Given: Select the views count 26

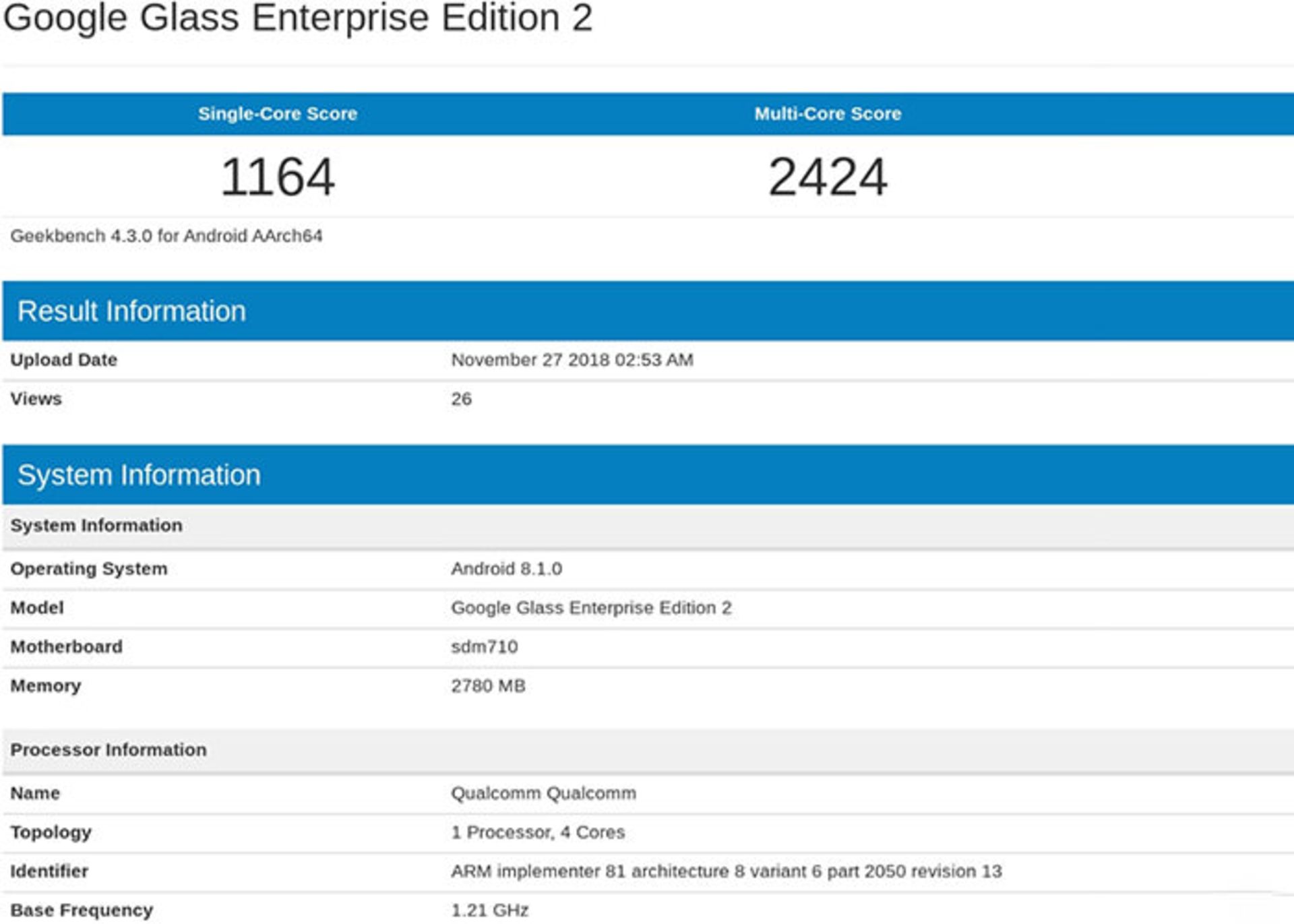Looking at the screenshot, I should [462, 399].
